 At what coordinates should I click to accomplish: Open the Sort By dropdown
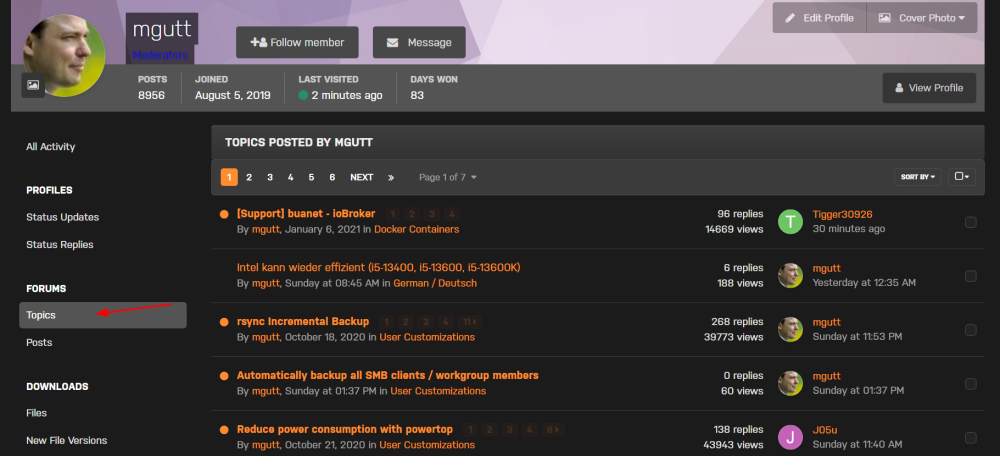[x=917, y=177]
